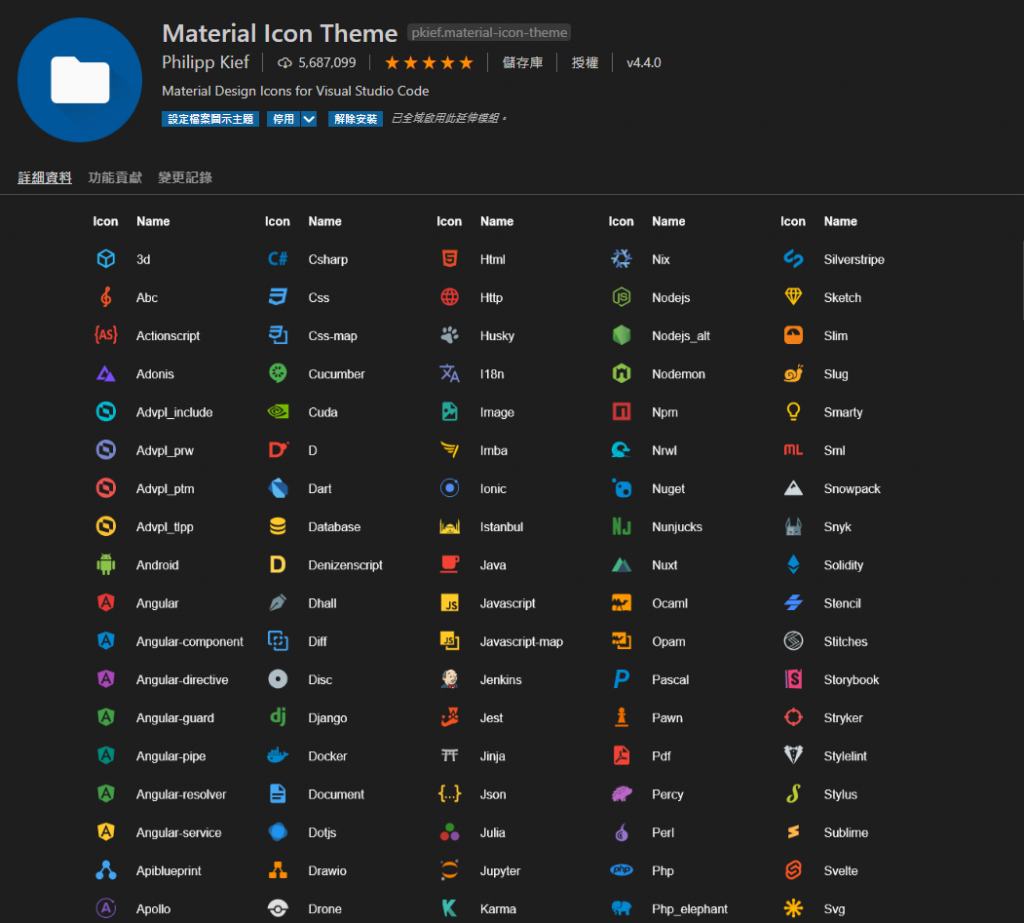Screen dimensions: 1024x923
Task: Click the Actionscript icon
Action: (x=106, y=335)
